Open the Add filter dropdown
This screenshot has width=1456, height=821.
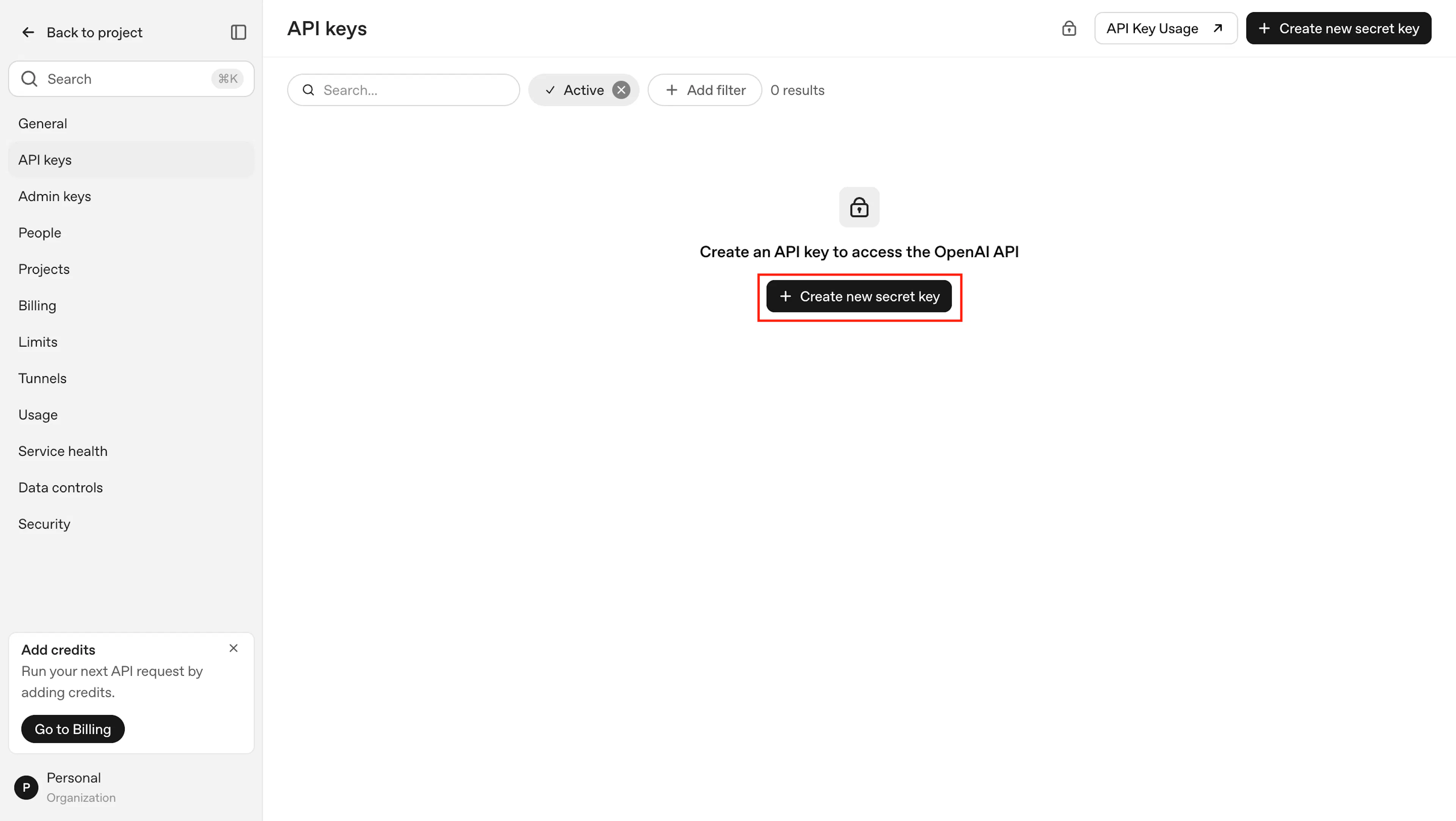pos(705,90)
